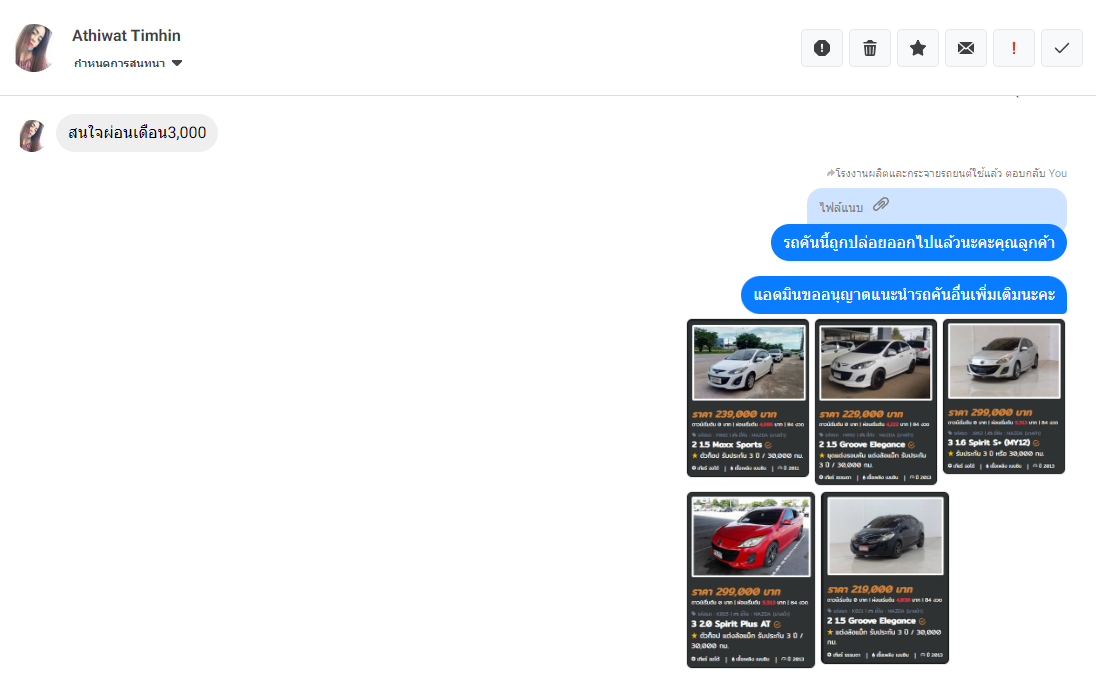Click avatar beside สนใจผ่อนเดือน3,000 message
Image resolution: width=1096 pixels, height=681 pixels.
pyautogui.click(x=31, y=135)
